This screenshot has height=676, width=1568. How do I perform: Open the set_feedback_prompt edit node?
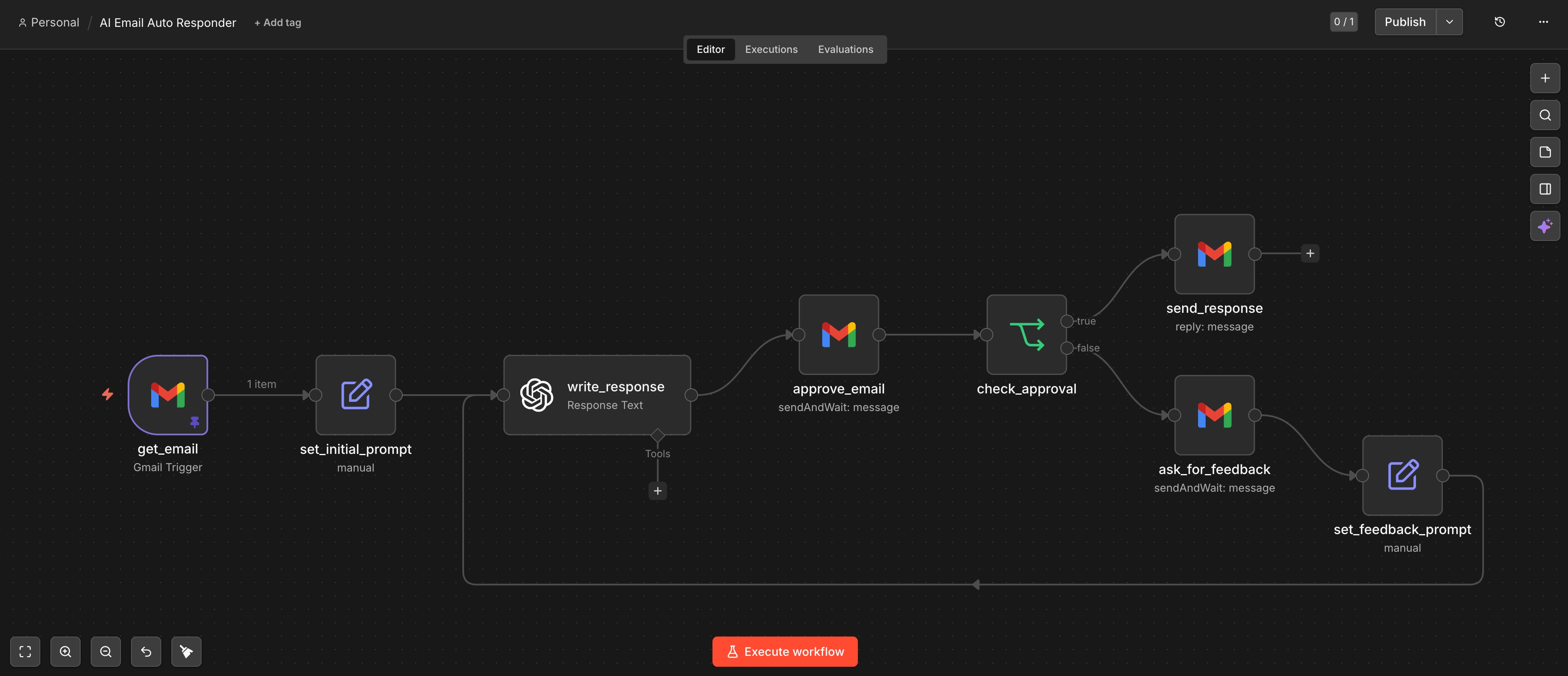tap(1403, 475)
